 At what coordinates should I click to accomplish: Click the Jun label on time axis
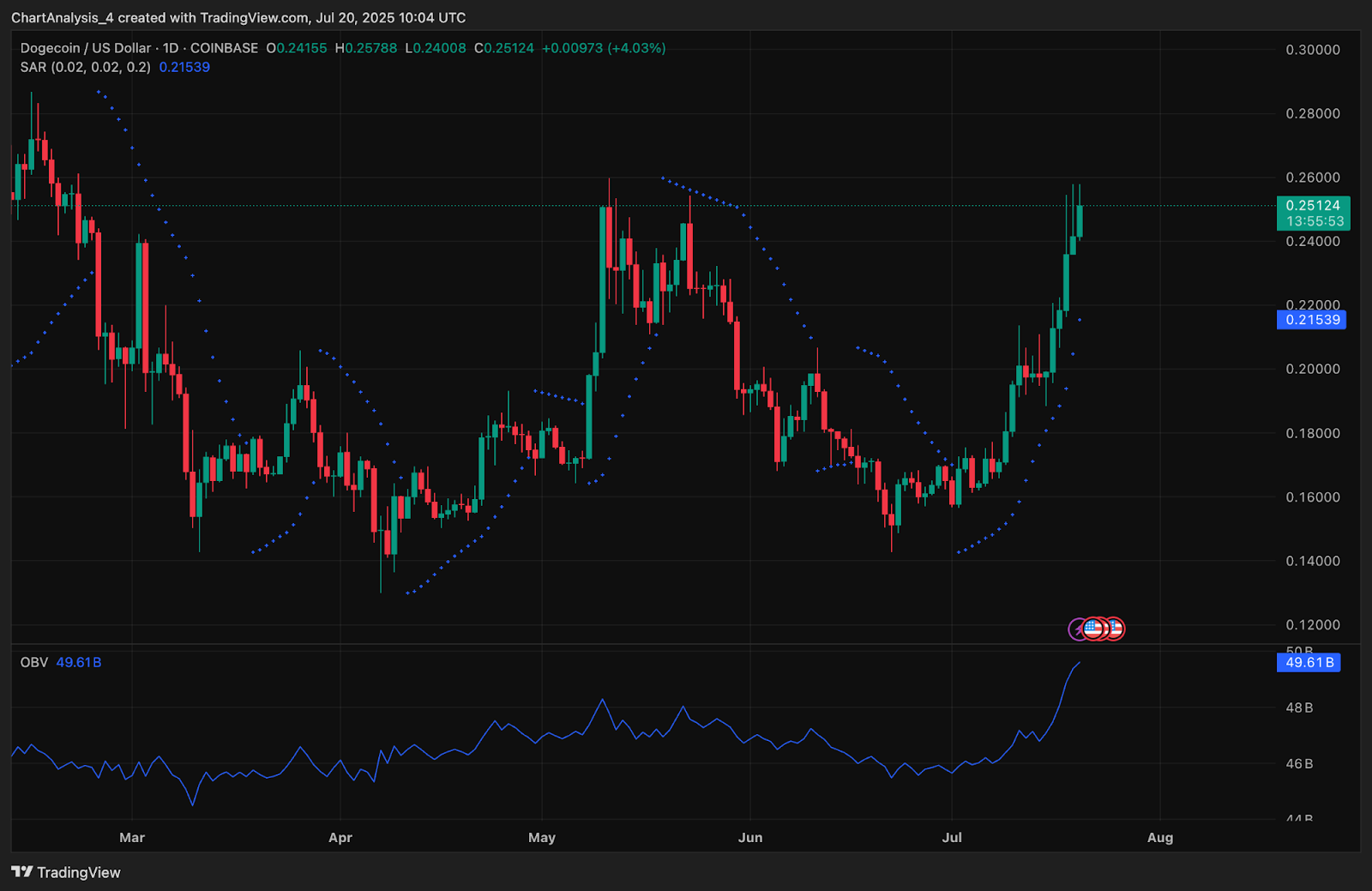[x=750, y=837]
